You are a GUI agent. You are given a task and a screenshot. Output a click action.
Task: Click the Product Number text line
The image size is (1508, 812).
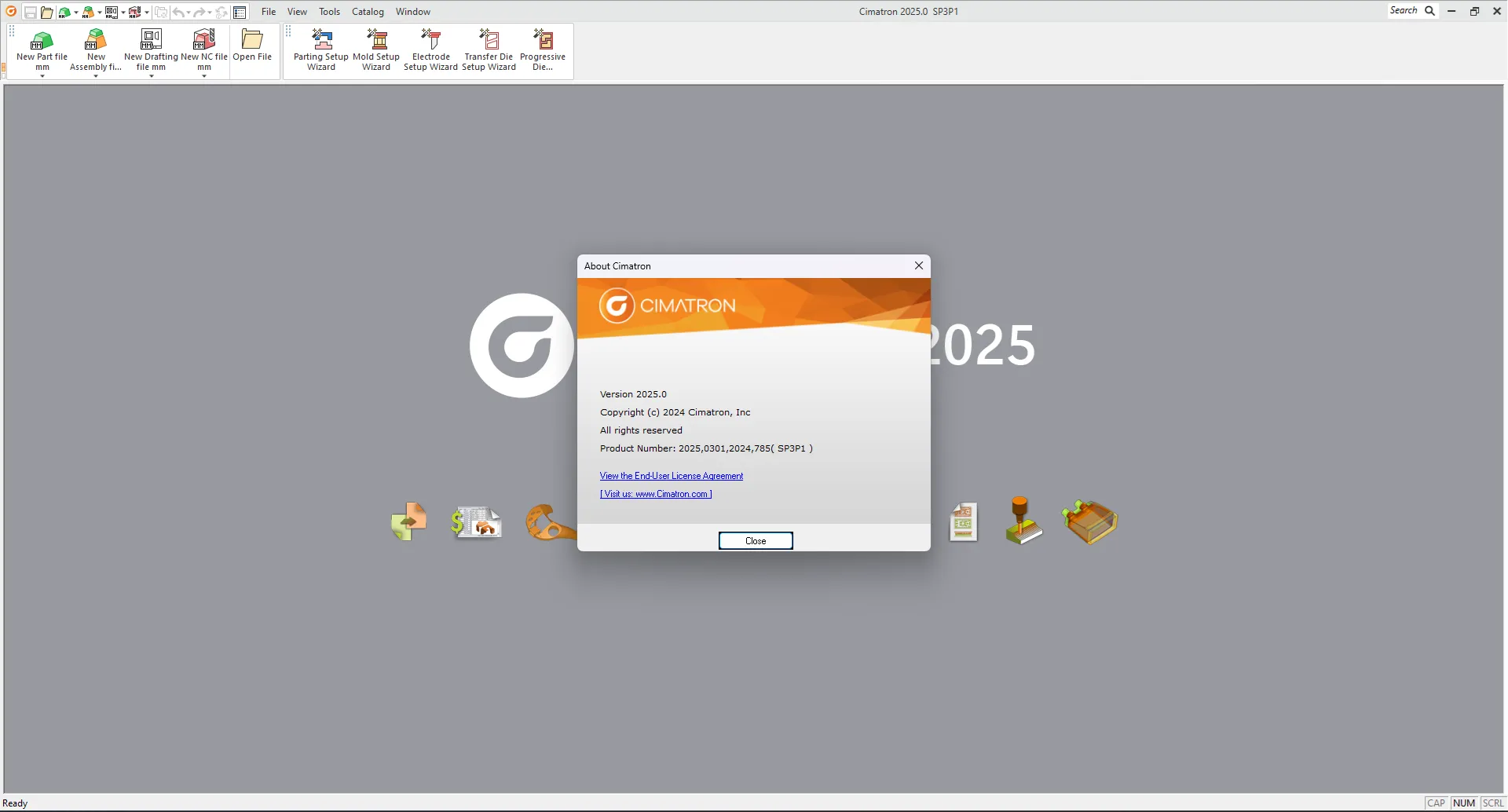click(706, 448)
